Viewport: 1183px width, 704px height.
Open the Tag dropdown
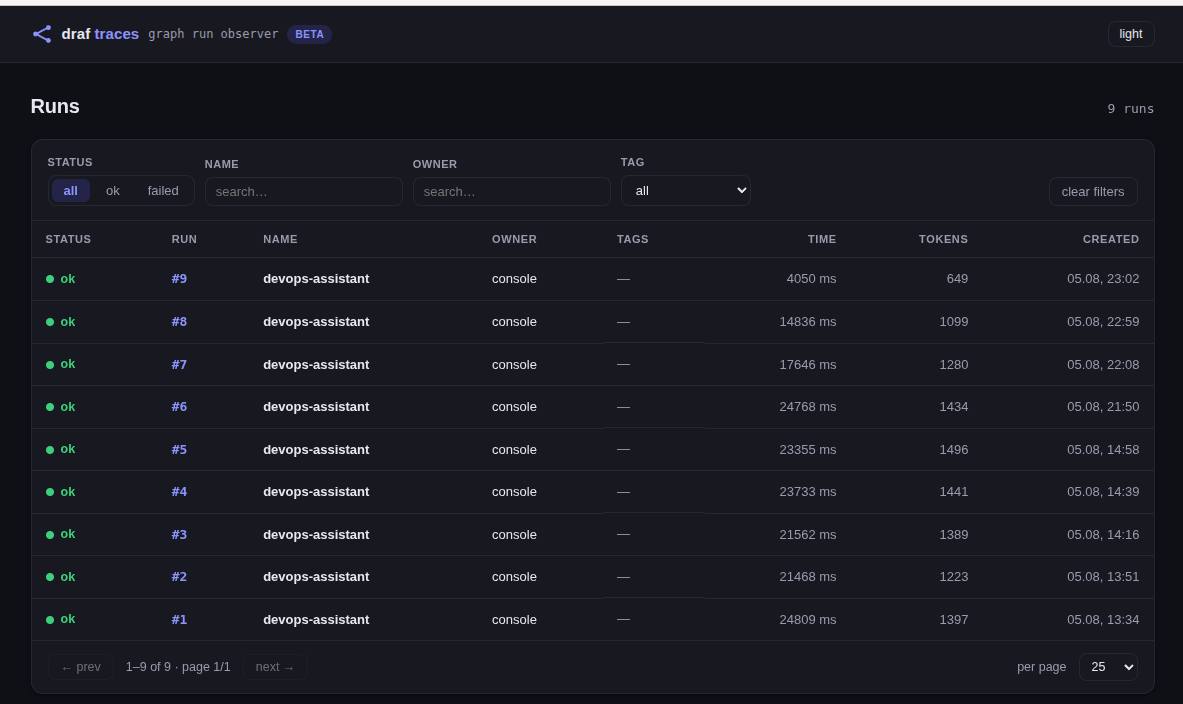coord(685,191)
